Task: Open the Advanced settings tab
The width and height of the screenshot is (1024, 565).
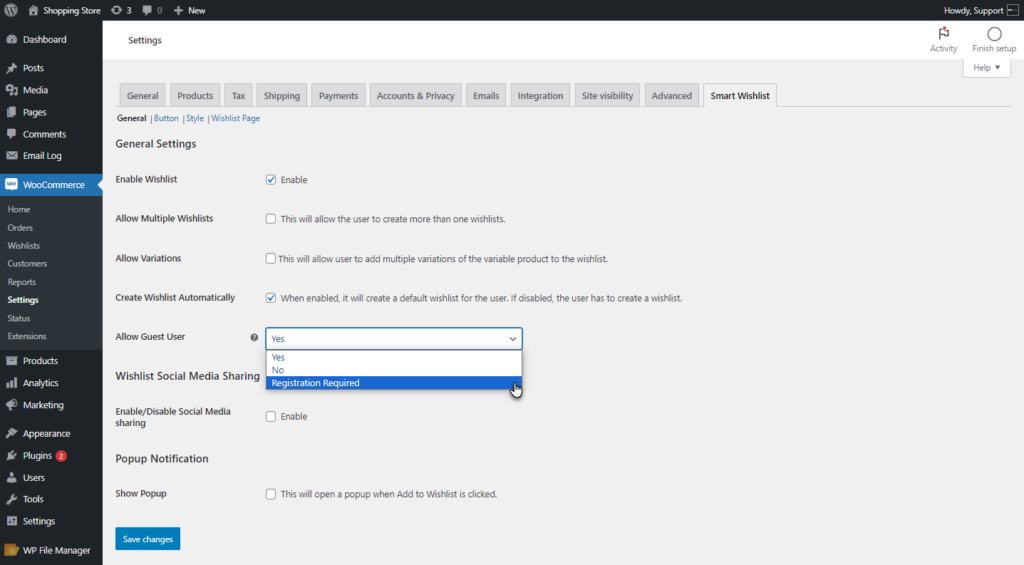Action: pyautogui.click(x=671, y=95)
